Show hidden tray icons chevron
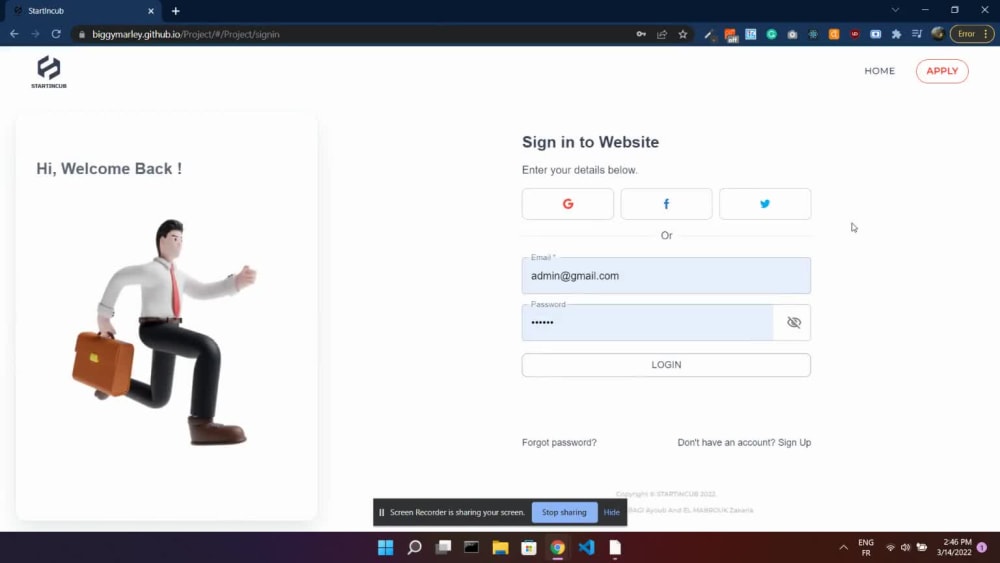Screen dimensions: 1000x563 pyautogui.click(x=843, y=548)
